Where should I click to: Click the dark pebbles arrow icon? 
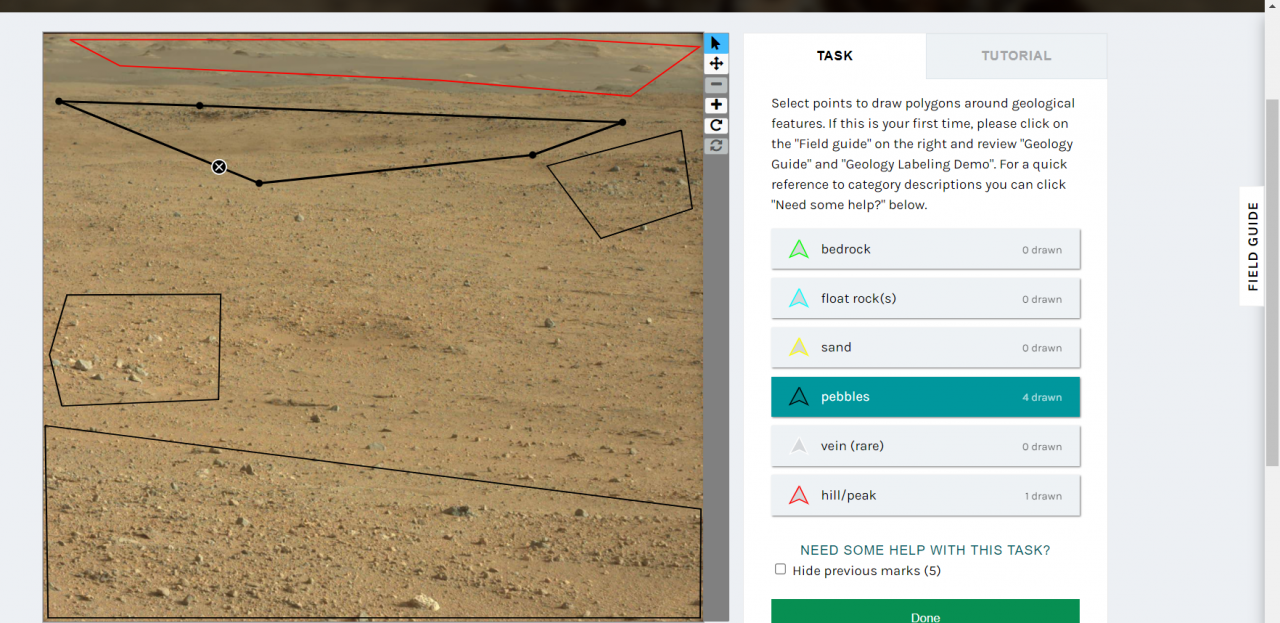pos(798,397)
